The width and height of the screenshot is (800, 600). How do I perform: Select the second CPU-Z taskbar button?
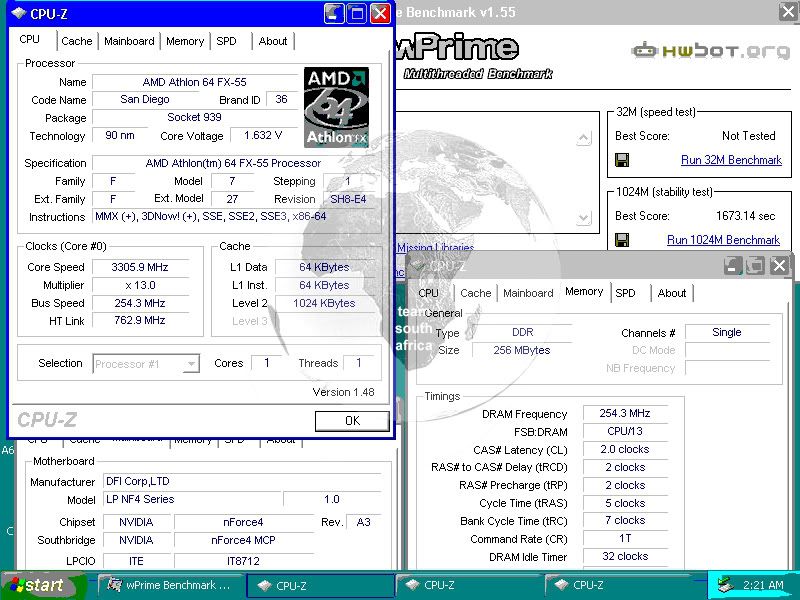tap(469, 585)
